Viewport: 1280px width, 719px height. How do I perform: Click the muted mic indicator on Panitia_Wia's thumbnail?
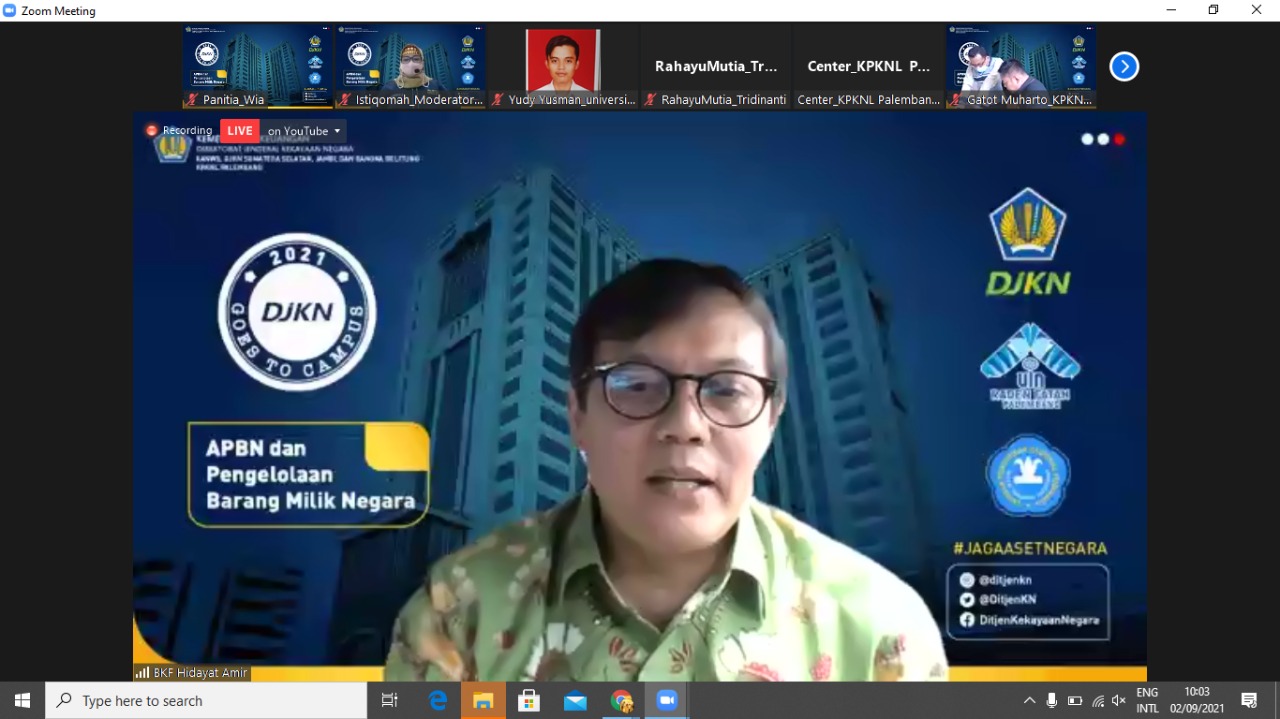[190, 100]
